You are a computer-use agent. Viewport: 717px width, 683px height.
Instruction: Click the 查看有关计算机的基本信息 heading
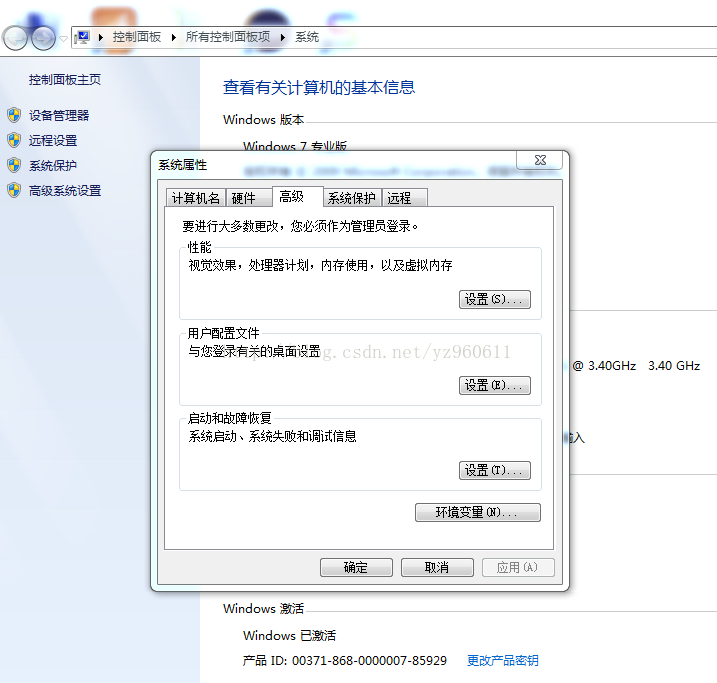tap(319, 87)
